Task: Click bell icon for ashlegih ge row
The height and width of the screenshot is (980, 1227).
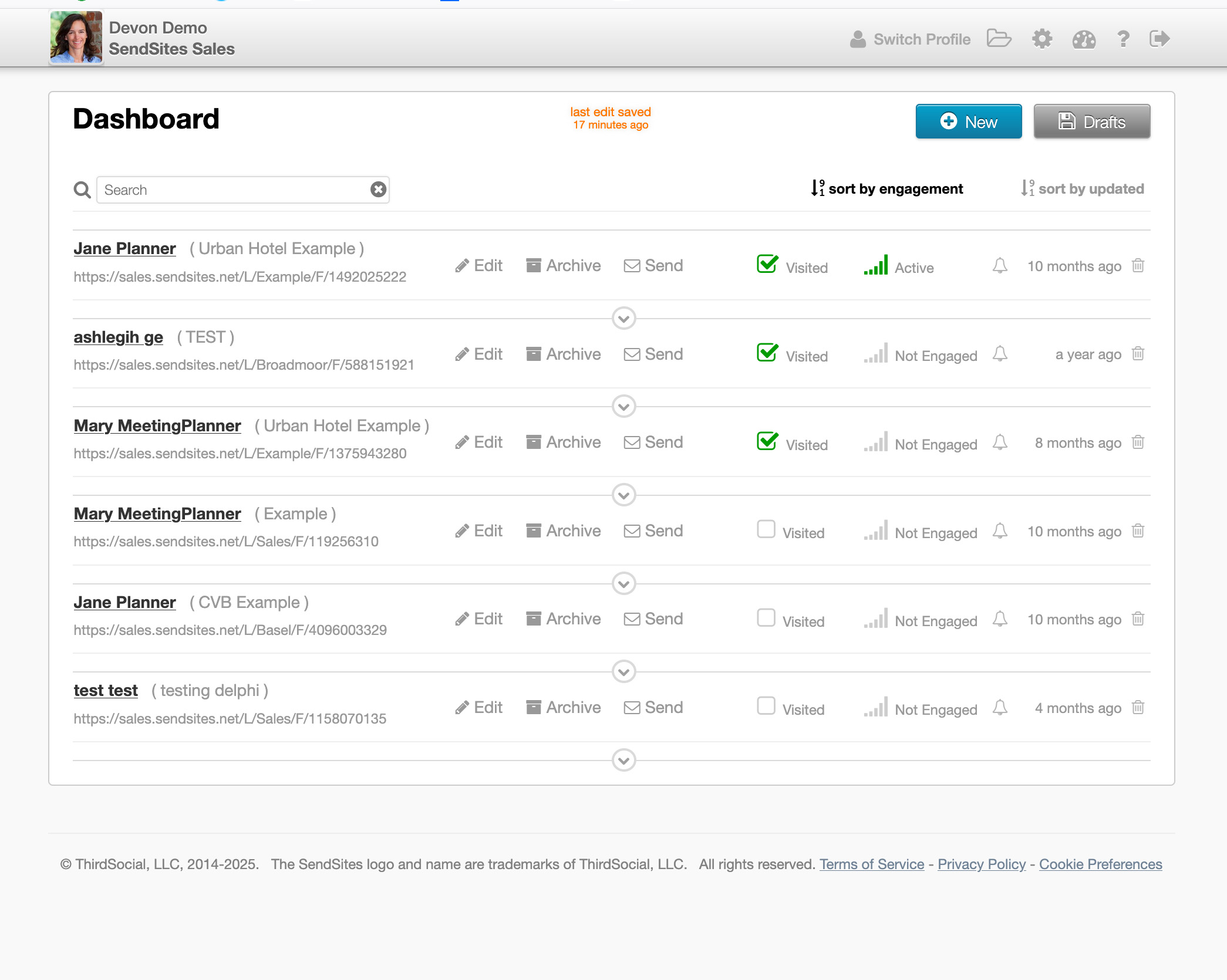Action: [x=1000, y=354]
